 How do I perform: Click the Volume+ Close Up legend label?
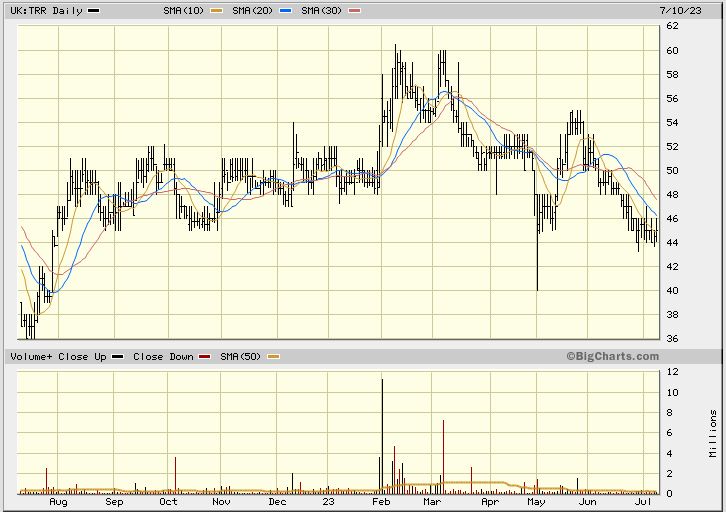point(58,357)
